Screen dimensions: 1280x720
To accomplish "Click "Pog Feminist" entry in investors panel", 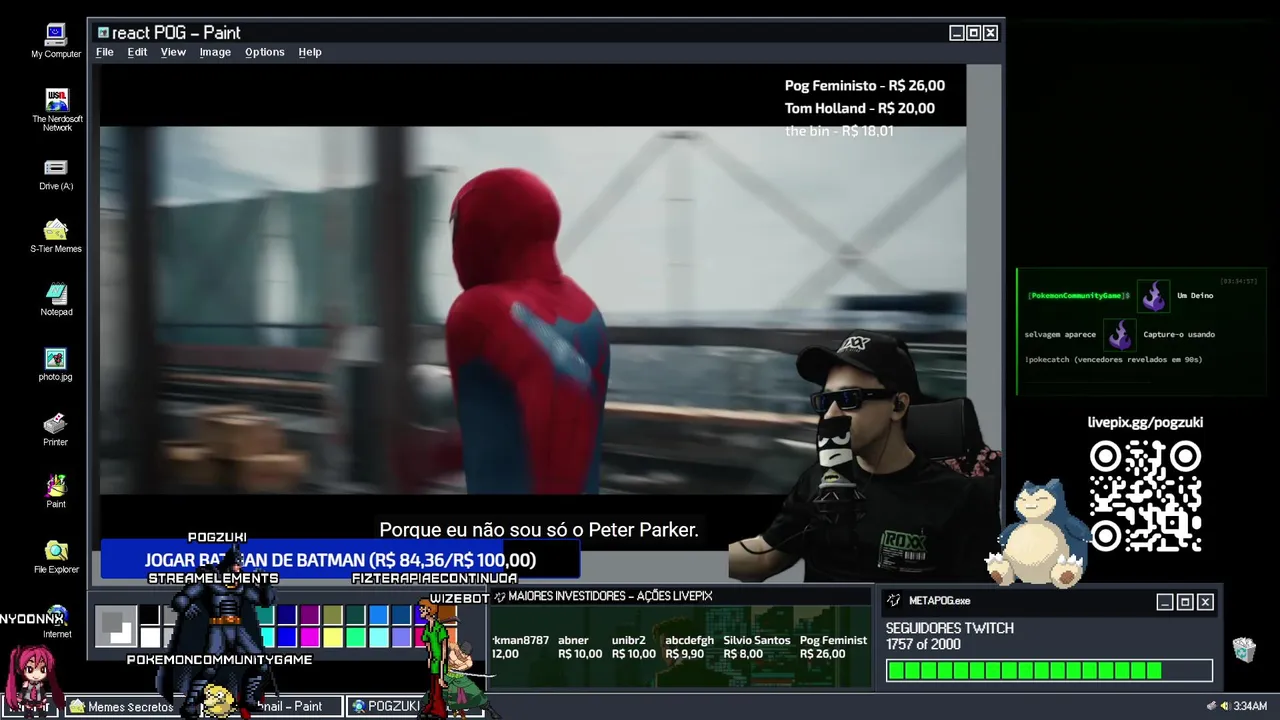I will tap(833, 647).
